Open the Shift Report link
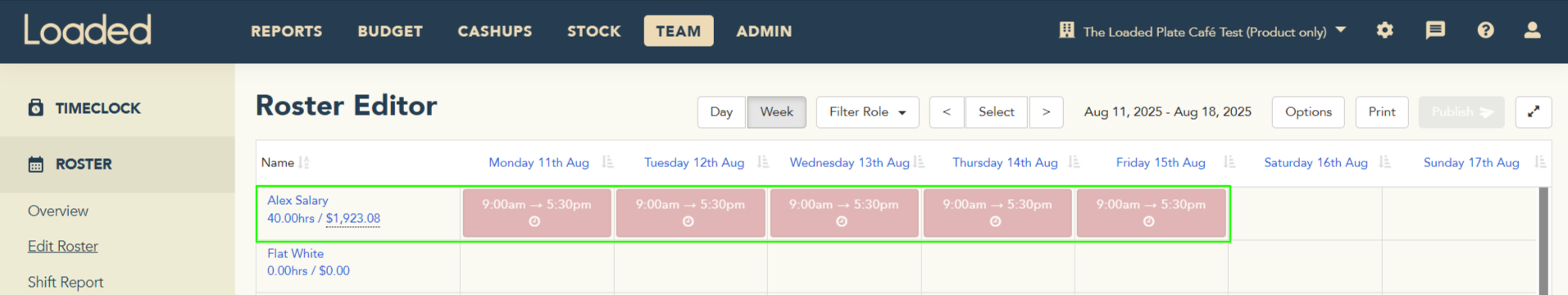1568x295 pixels. [66, 282]
